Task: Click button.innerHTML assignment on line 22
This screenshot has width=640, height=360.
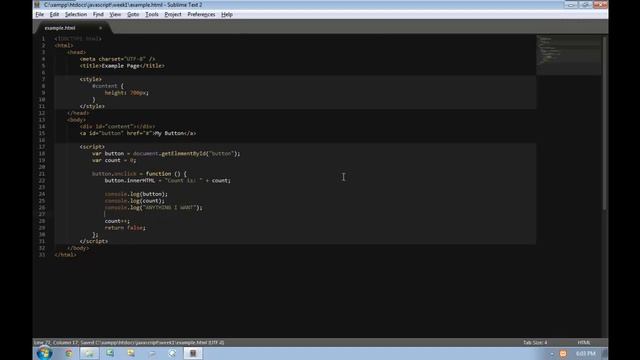Action: pyautogui.click(x=168, y=180)
